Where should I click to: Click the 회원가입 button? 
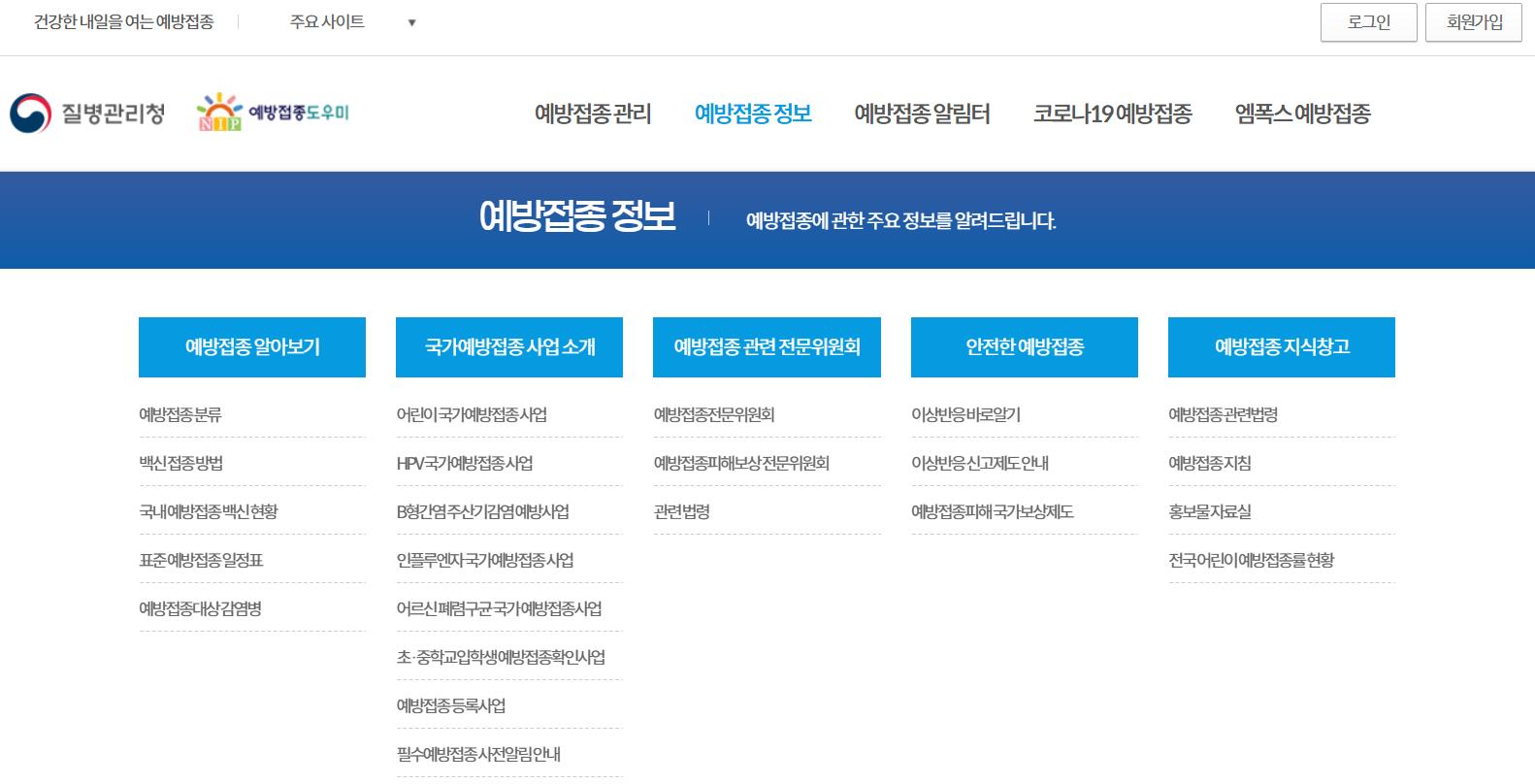click(x=1474, y=22)
